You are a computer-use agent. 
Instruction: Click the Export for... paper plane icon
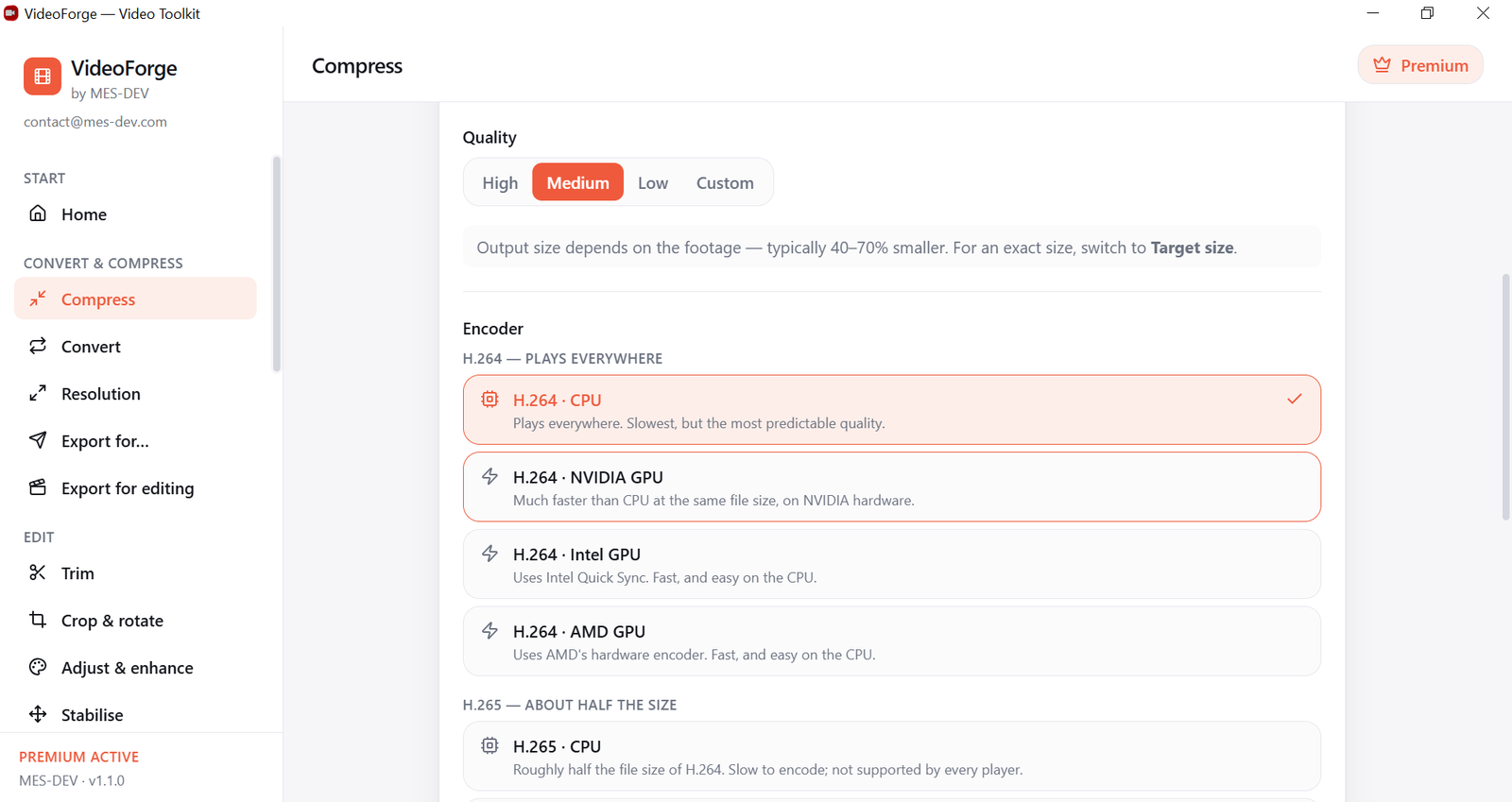38,440
